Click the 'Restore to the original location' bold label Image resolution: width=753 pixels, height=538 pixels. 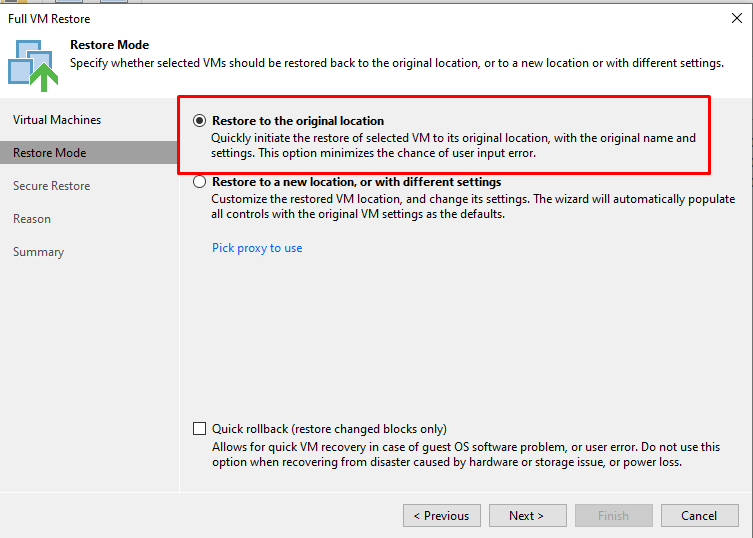point(298,121)
